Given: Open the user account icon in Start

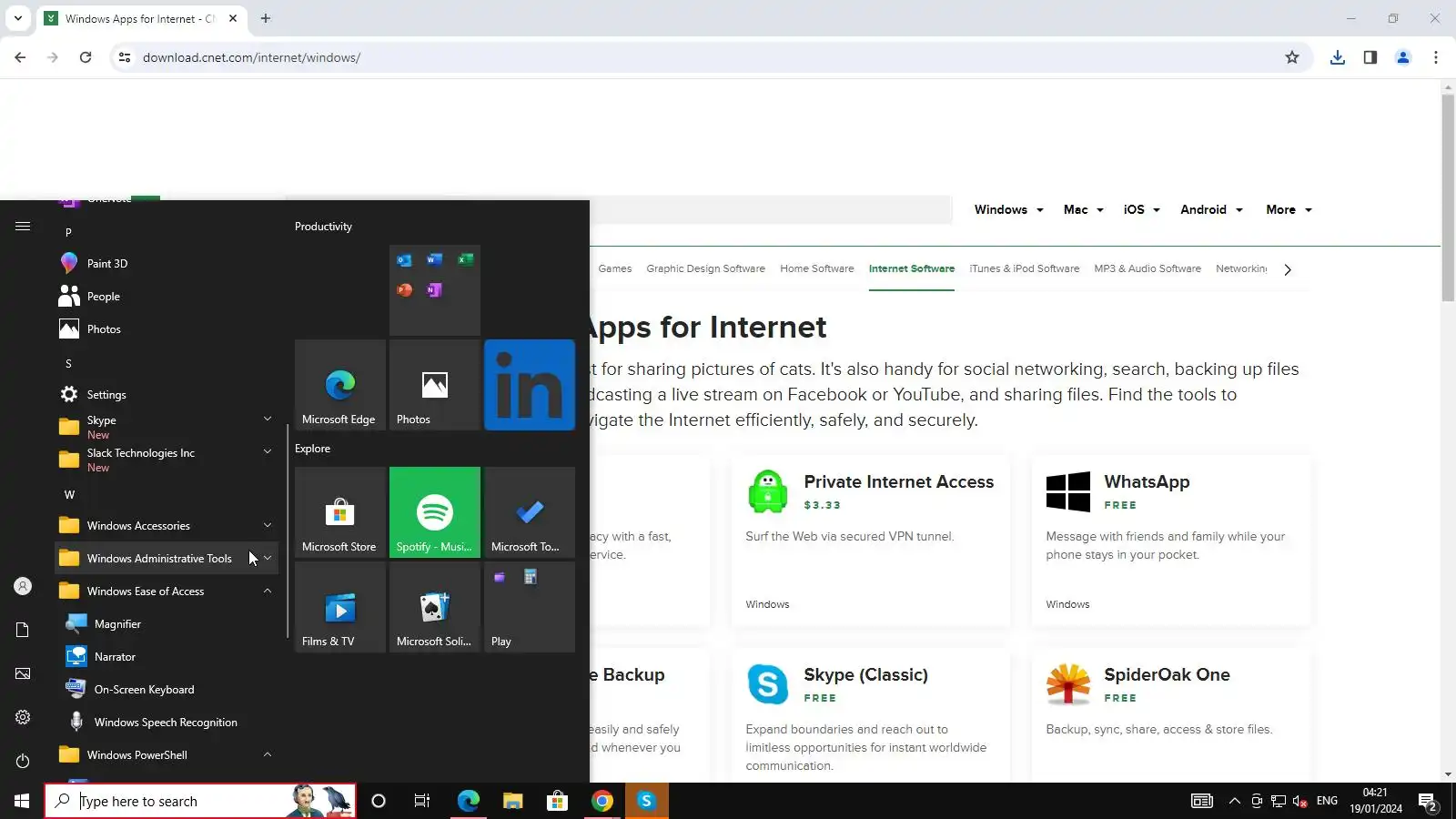Looking at the screenshot, I should coord(23,587).
